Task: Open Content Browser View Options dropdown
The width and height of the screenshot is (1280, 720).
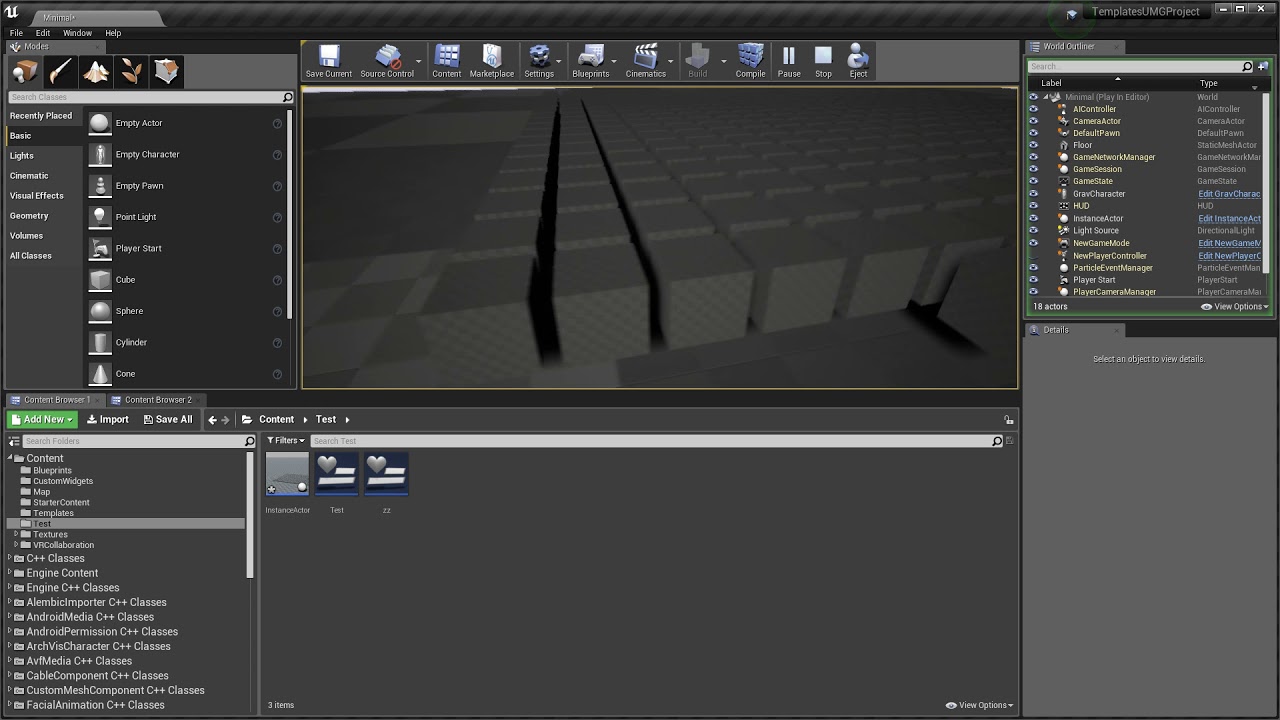Action: (980, 705)
